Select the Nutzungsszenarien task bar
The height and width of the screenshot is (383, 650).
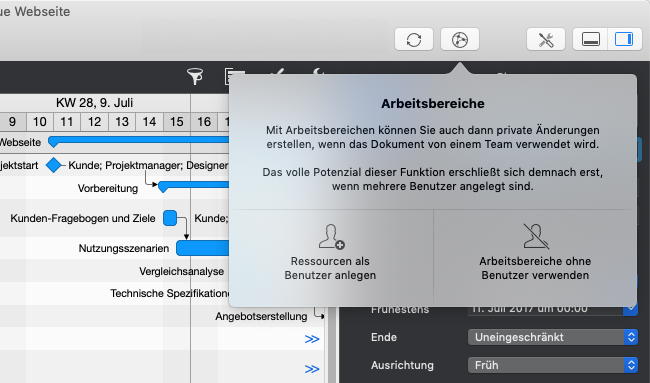[202, 248]
